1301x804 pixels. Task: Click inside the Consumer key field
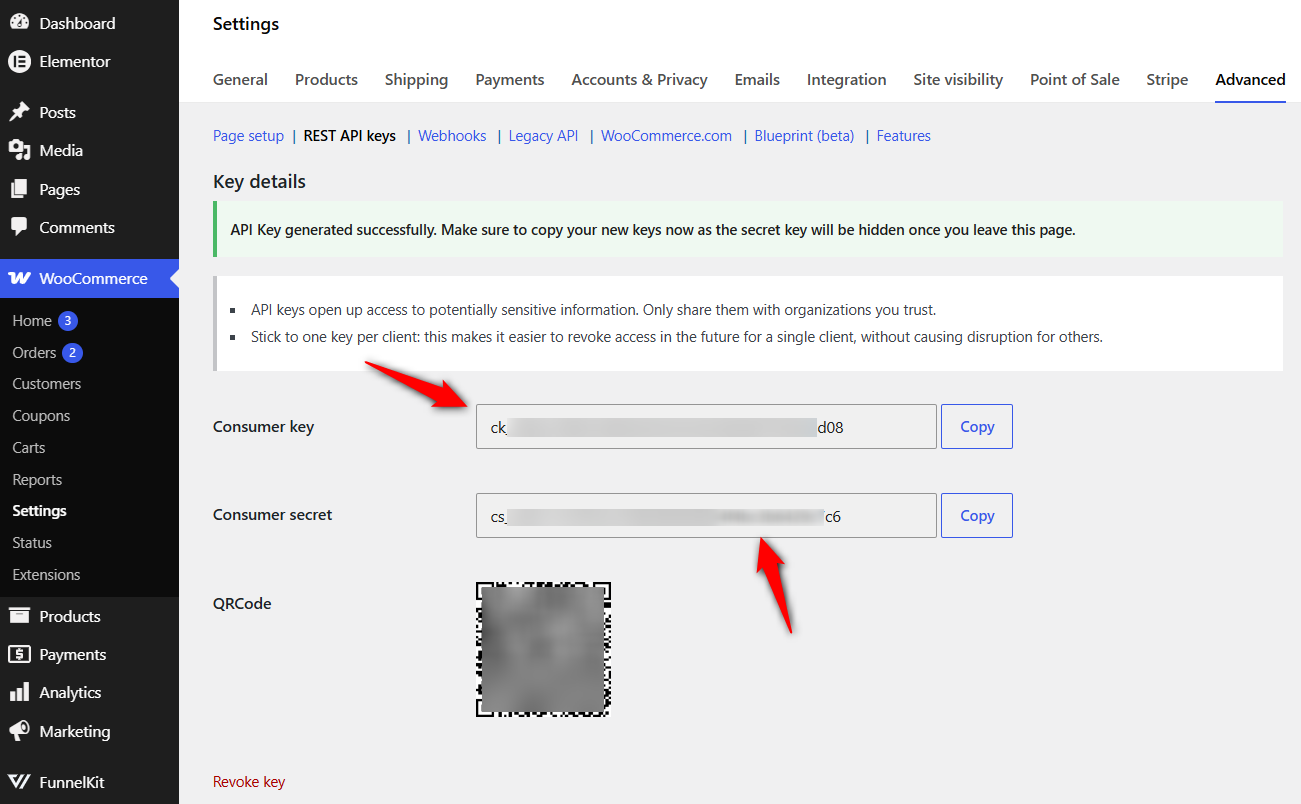coord(706,427)
